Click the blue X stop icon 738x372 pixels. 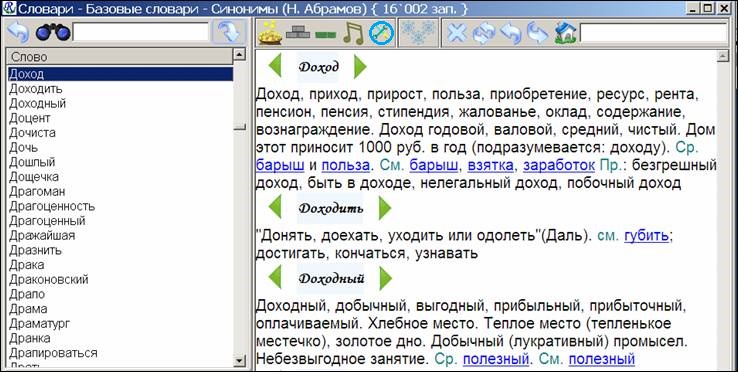tap(457, 34)
